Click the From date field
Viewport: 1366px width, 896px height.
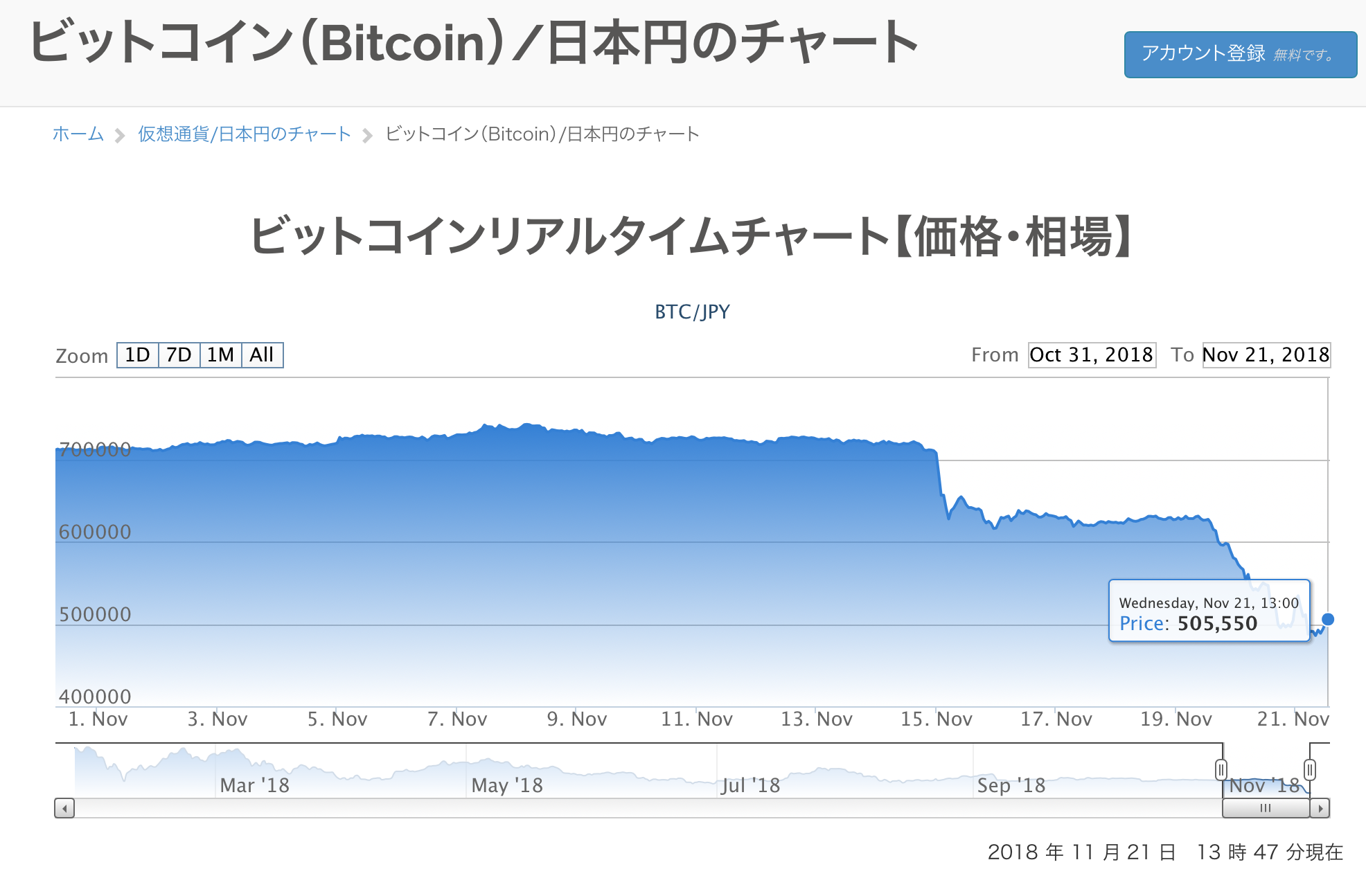(1092, 355)
